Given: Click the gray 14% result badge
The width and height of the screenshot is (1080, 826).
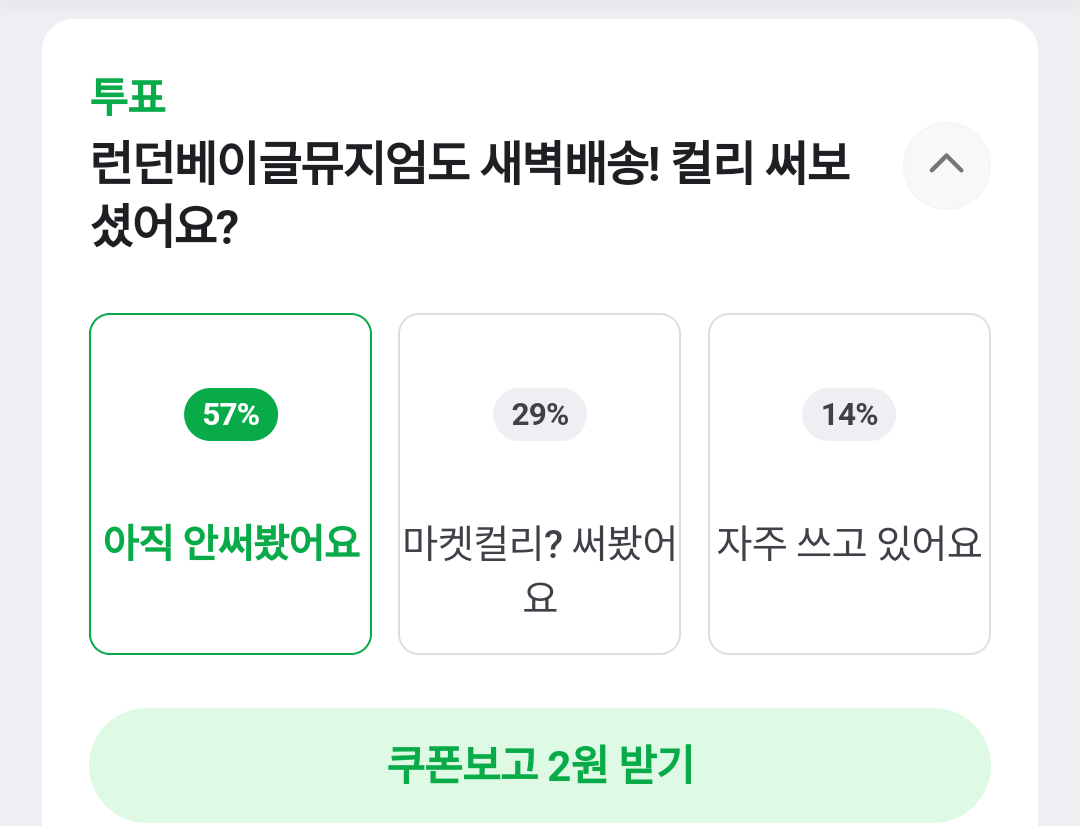Looking at the screenshot, I should [849, 414].
